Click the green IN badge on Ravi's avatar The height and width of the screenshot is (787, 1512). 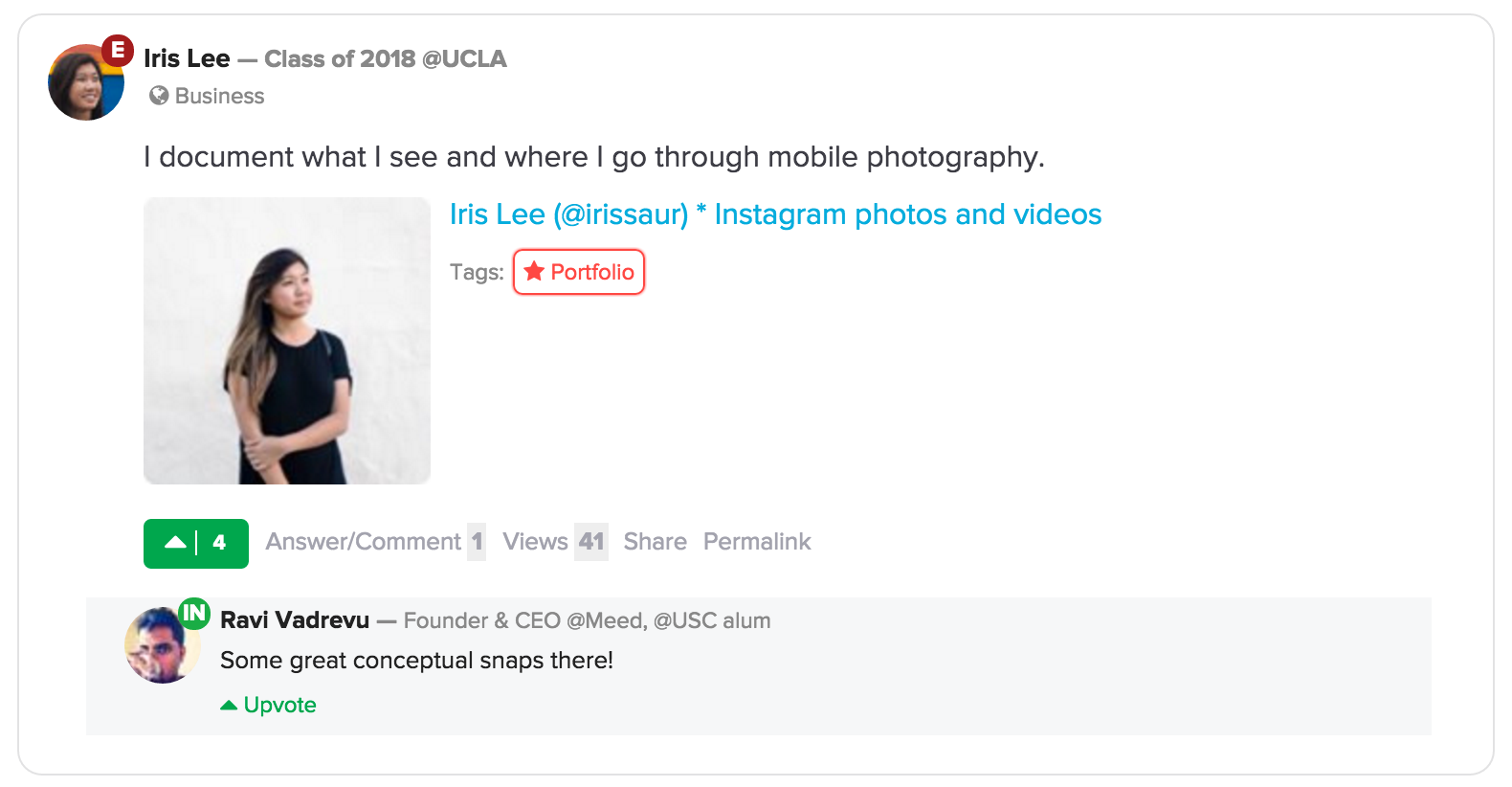pos(194,613)
